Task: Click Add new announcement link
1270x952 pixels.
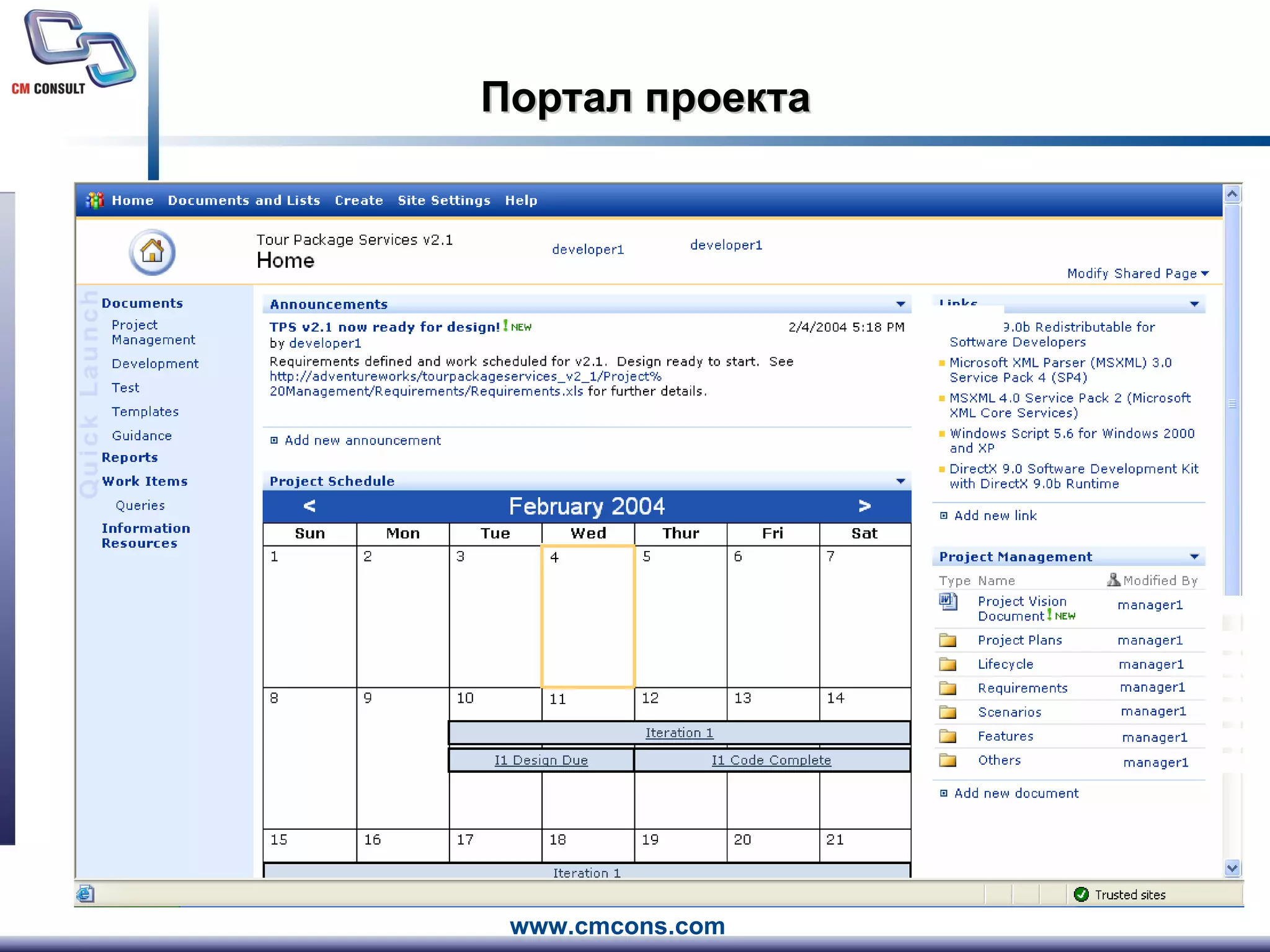Action: (x=363, y=440)
